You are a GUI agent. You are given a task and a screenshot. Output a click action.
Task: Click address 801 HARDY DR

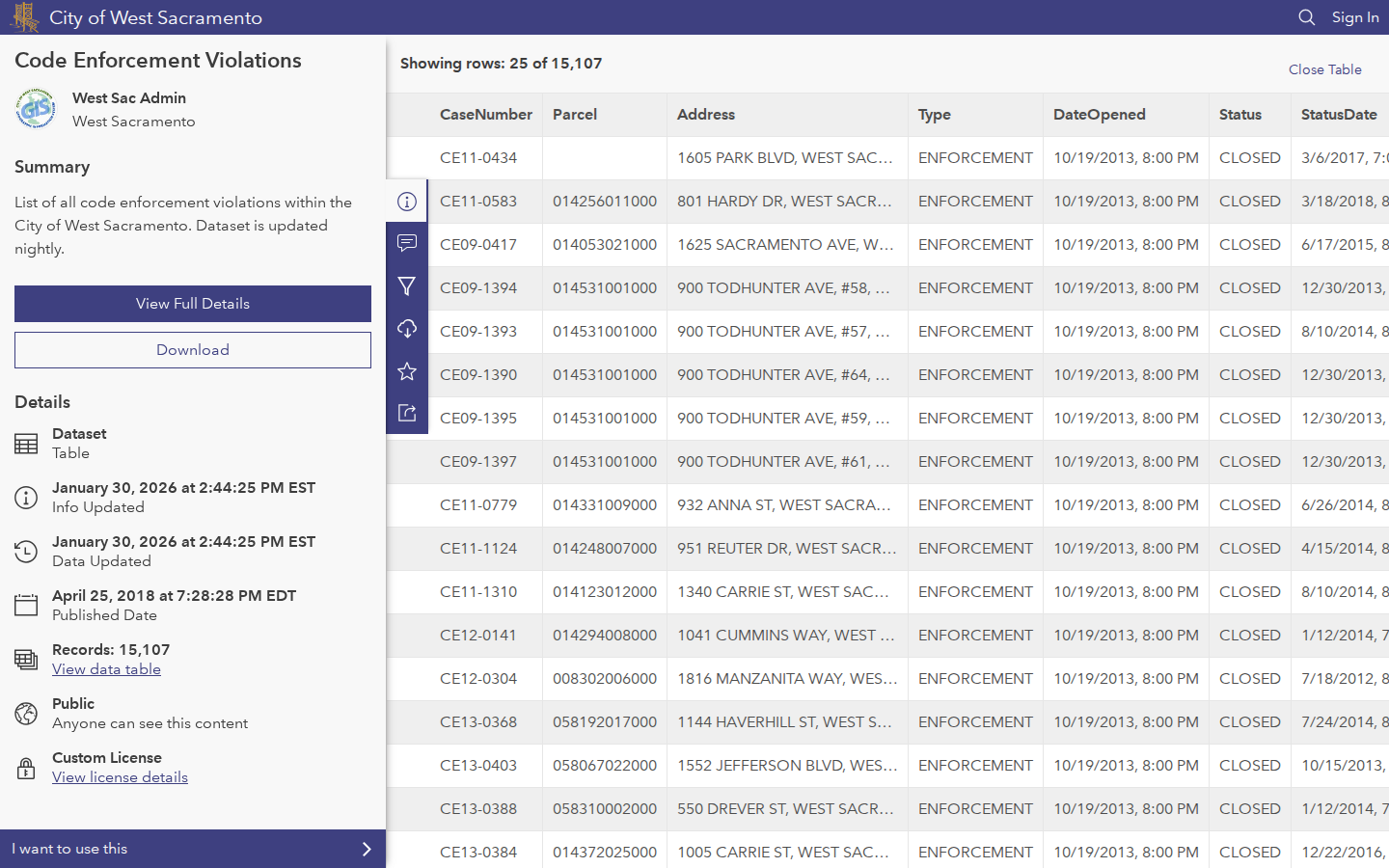coord(785,202)
